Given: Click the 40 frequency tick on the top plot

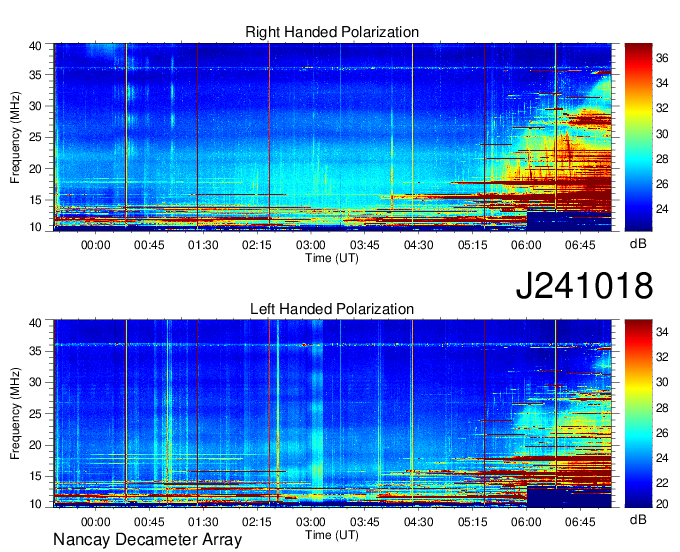Looking at the screenshot, I should [36, 46].
